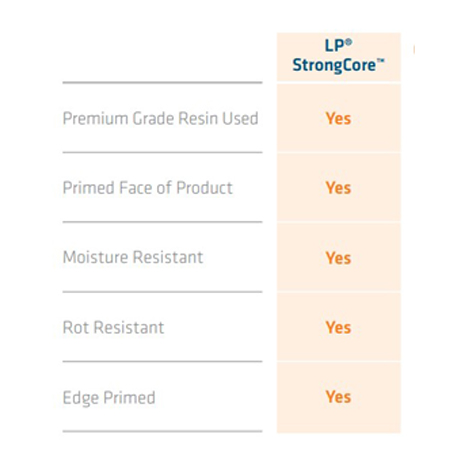The height and width of the screenshot is (450, 450).
Task: Select the Rot Resistant row label
Action: pos(113,327)
